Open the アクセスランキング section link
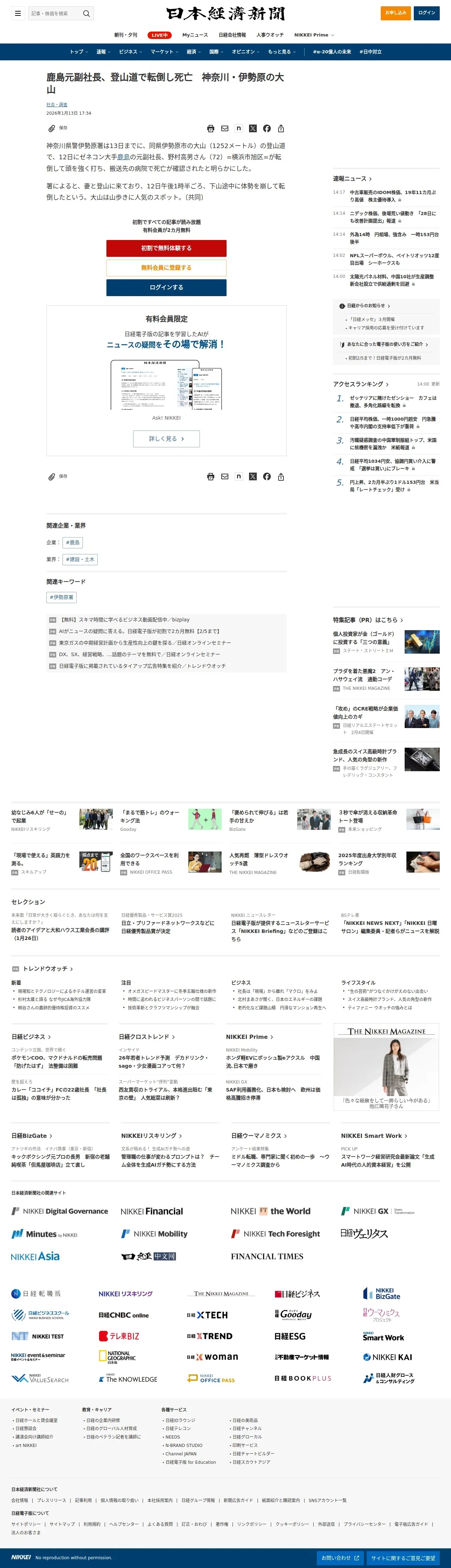Image resolution: width=451 pixels, height=1568 pixels. point(361,384)
